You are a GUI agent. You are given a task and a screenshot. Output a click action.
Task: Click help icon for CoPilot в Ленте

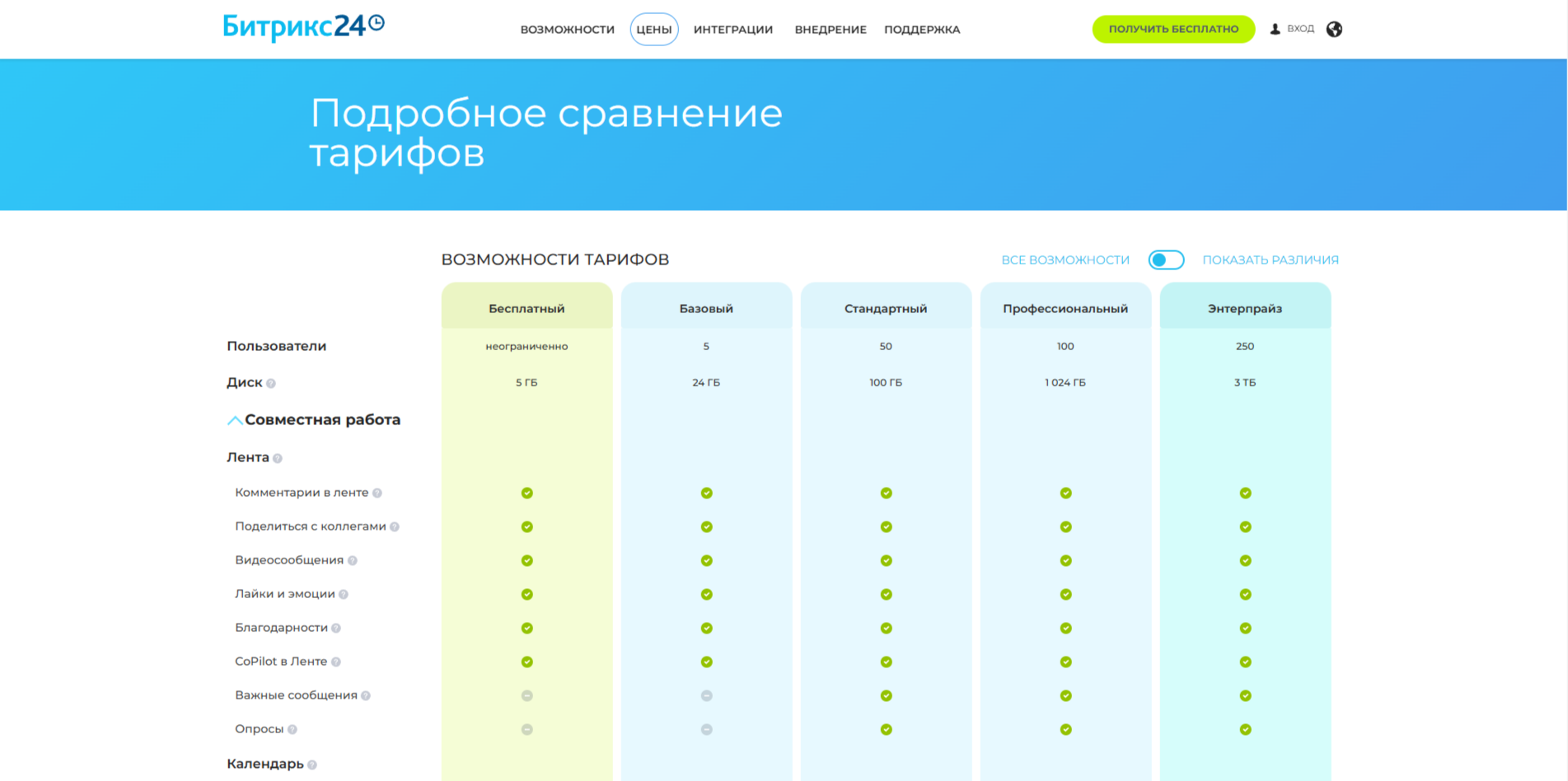pos(336,662)
